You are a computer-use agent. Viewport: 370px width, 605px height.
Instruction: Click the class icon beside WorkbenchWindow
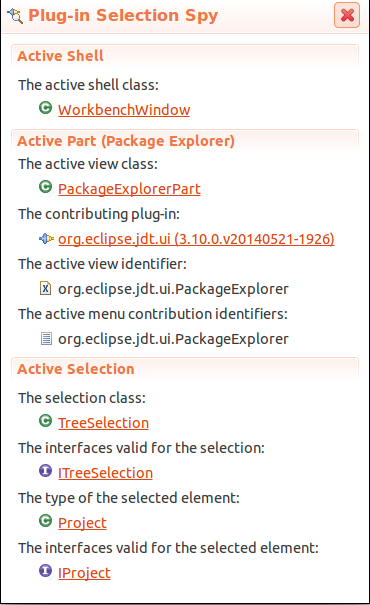(46, 108)
